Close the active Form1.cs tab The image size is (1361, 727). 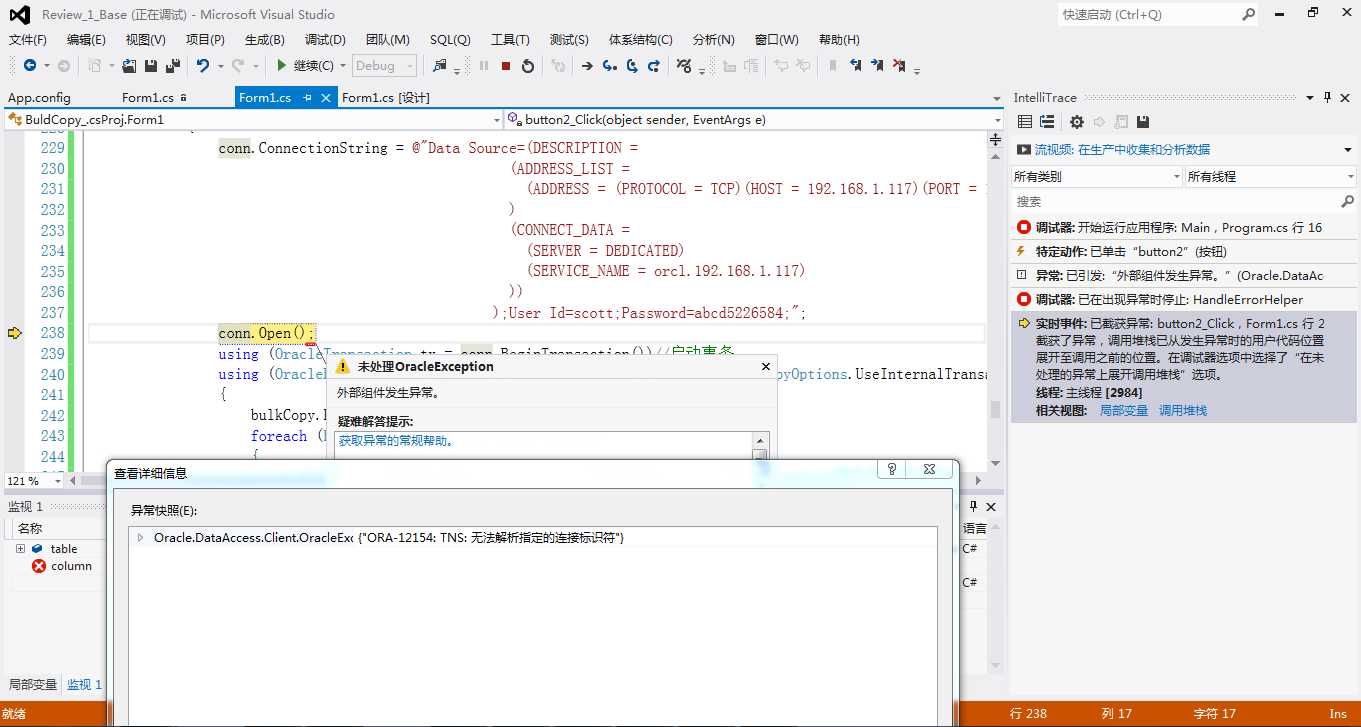pyautogui.click(x=327, y=98)
